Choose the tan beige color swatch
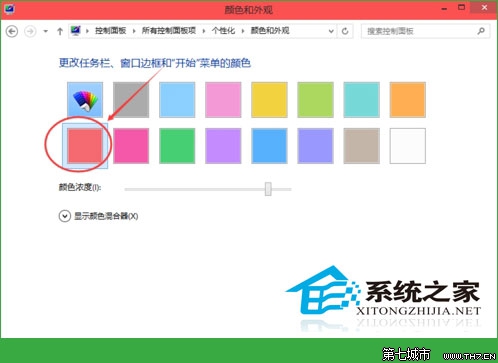The width and height of the screenshot is (498, 363). pyautogui.click(x=361, y=146)
